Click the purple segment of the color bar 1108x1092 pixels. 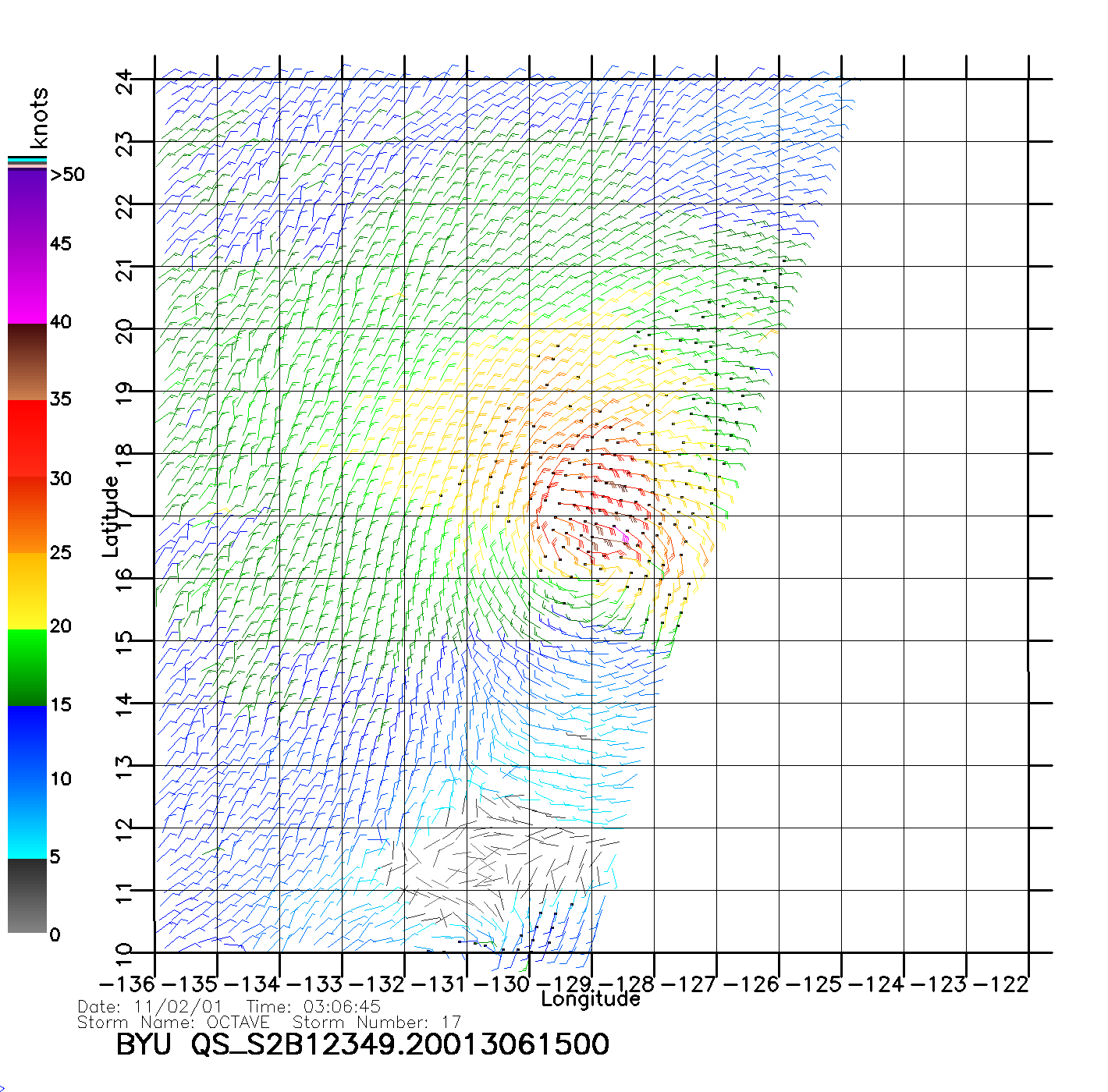27,207
